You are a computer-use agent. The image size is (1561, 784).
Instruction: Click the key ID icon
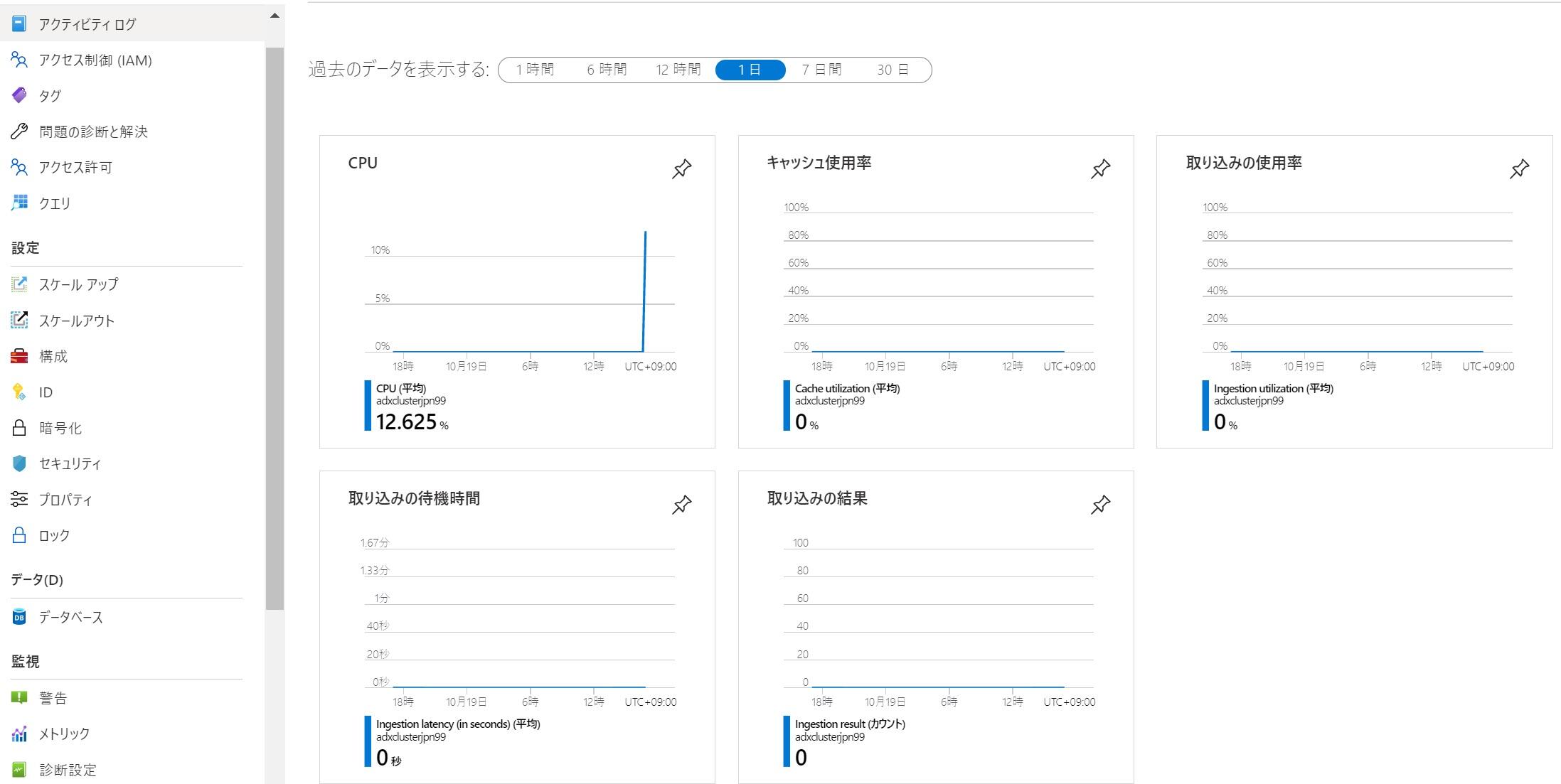pos(19,392)
